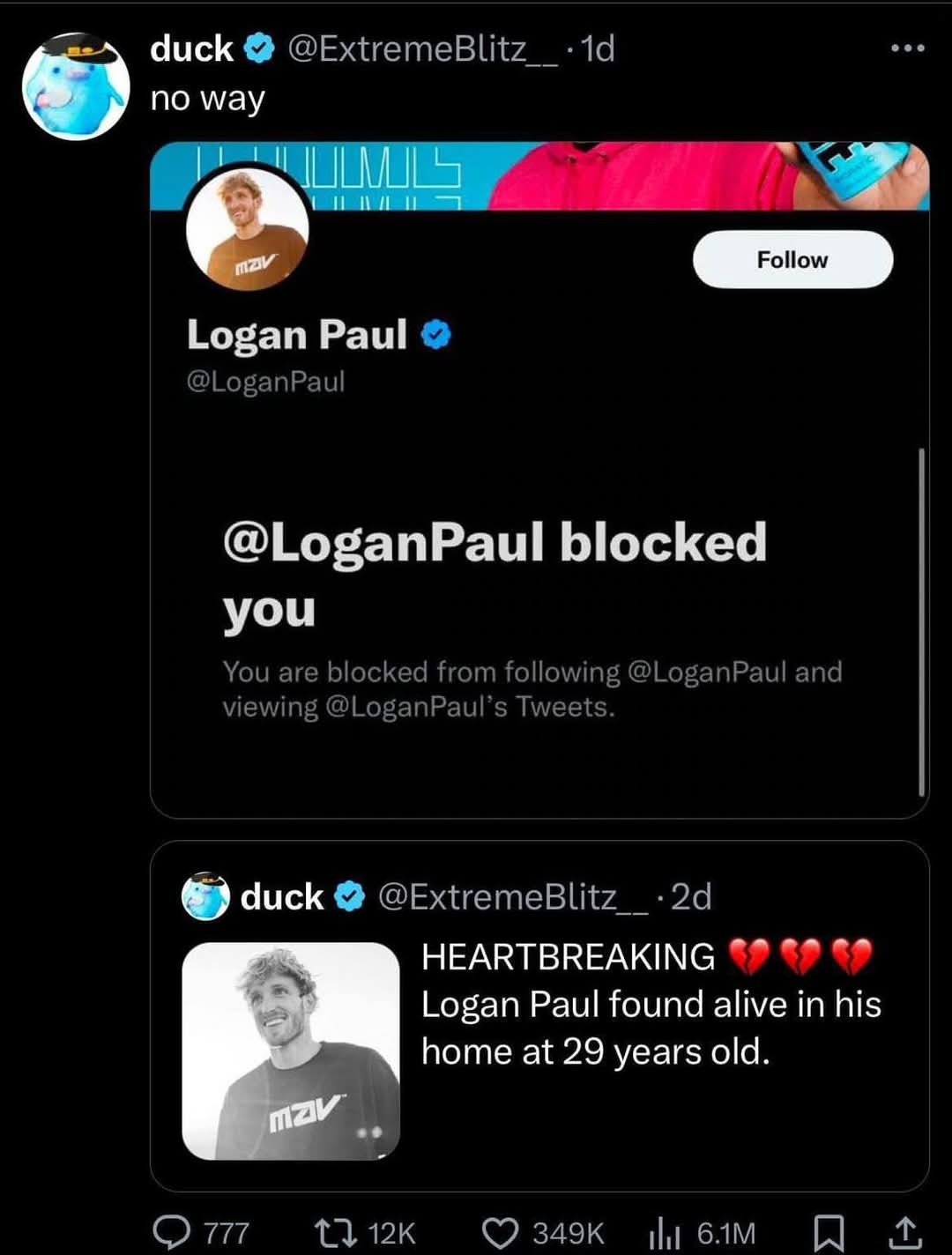Image resolution: width=952 pixels, height=1255 pixels.
Task: Open black-and-white Logan Paul photo
Action: coord(291,1051)
